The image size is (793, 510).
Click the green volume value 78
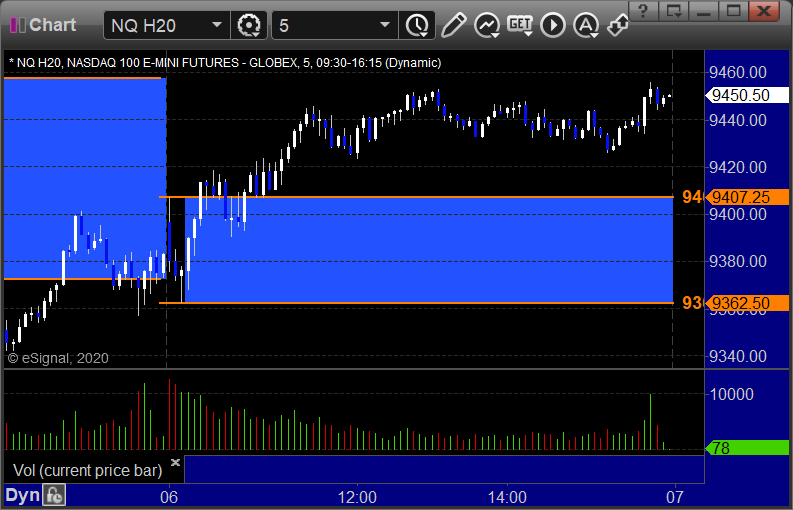coord(747,448)
